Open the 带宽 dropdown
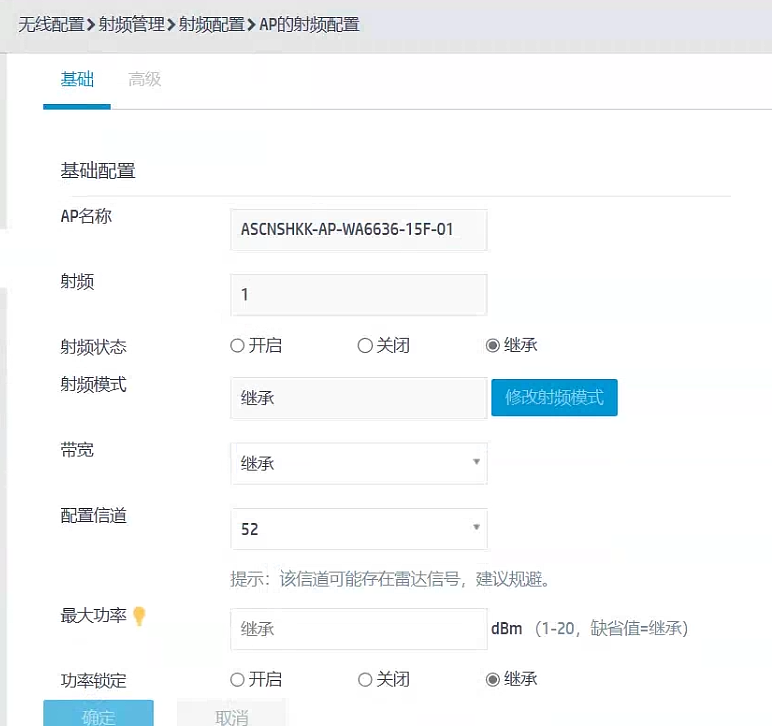The width and height of the screenshot is (772, 726). pyautogui.click(x=359, y=463)
